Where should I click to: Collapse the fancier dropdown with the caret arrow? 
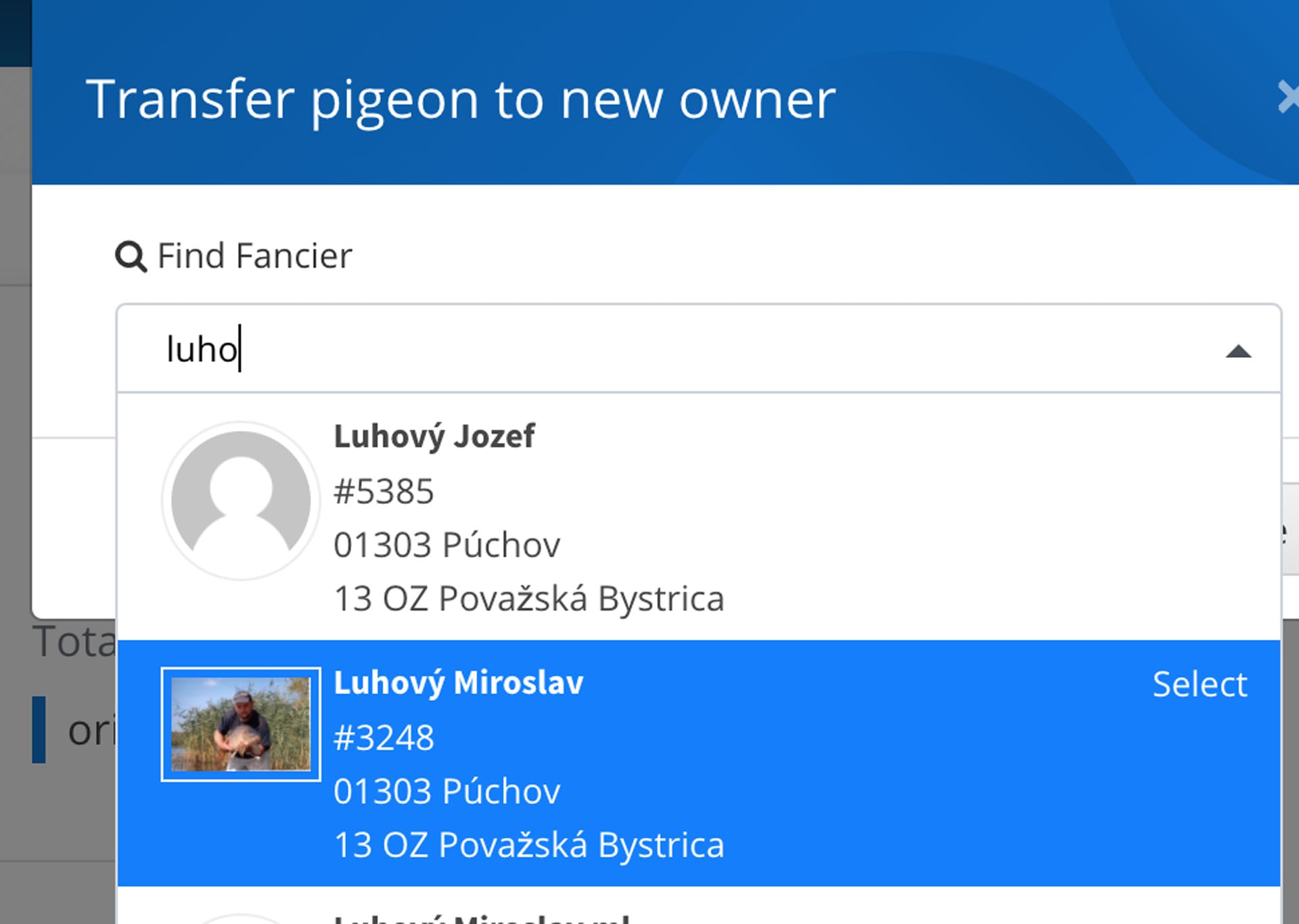tap(1238, 351)
